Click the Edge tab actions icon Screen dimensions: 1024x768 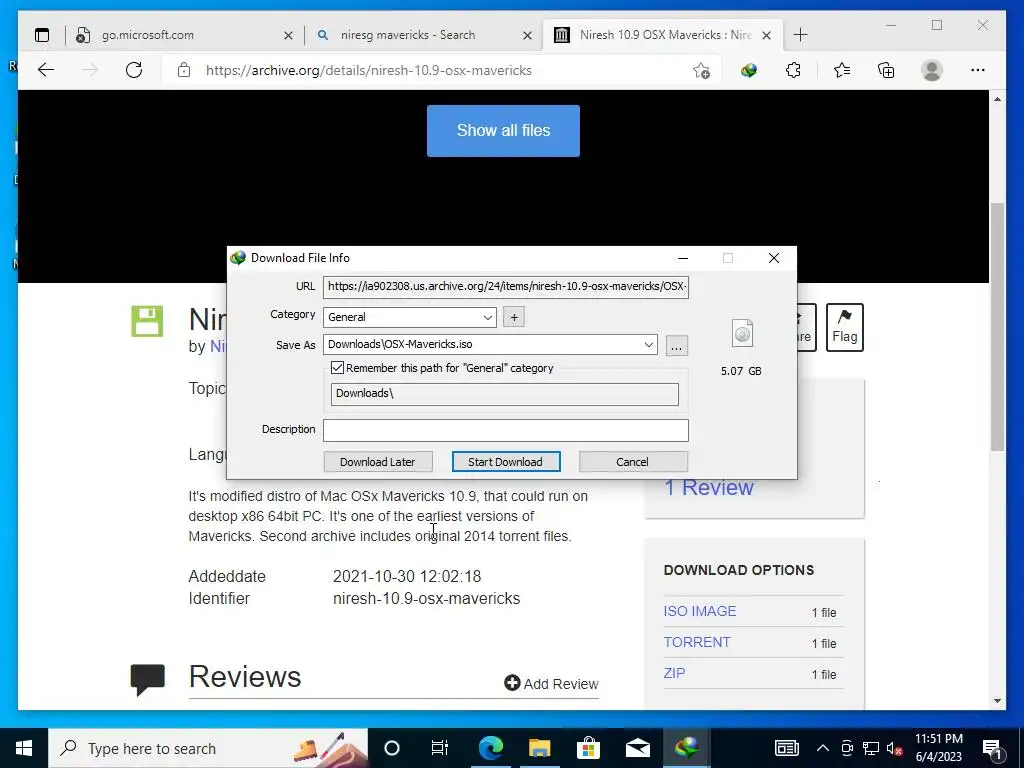pos(42,35)
